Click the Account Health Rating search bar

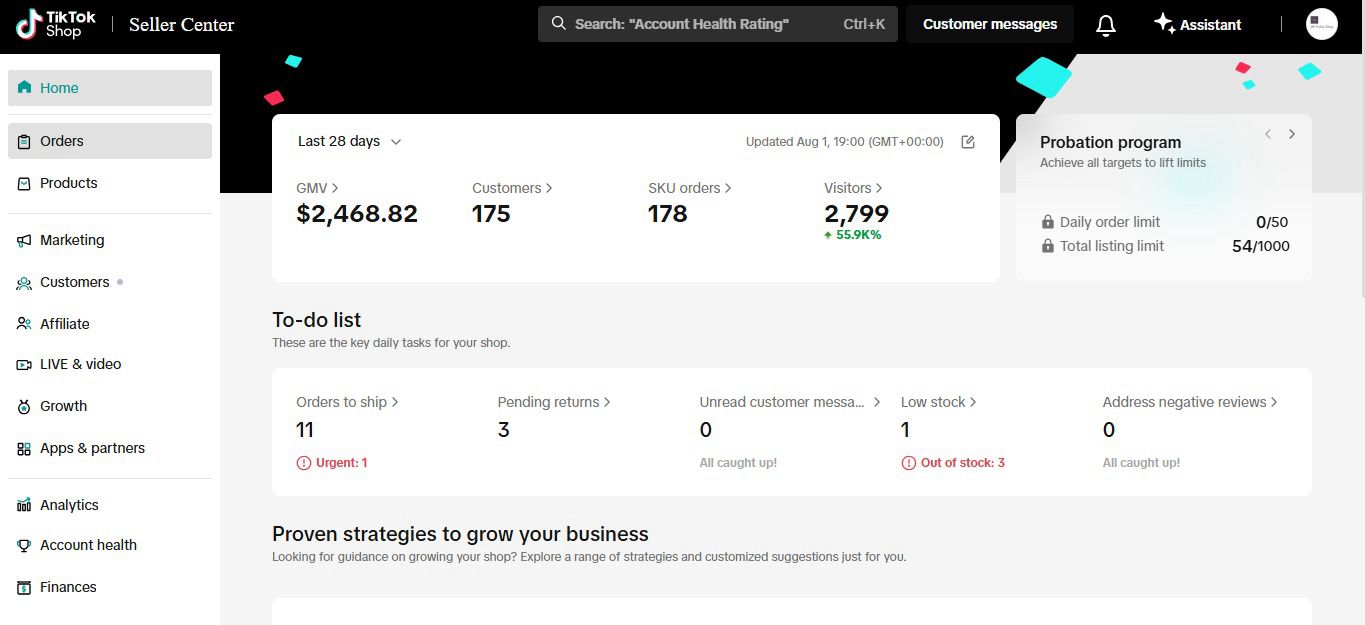(x=716, y=24)
